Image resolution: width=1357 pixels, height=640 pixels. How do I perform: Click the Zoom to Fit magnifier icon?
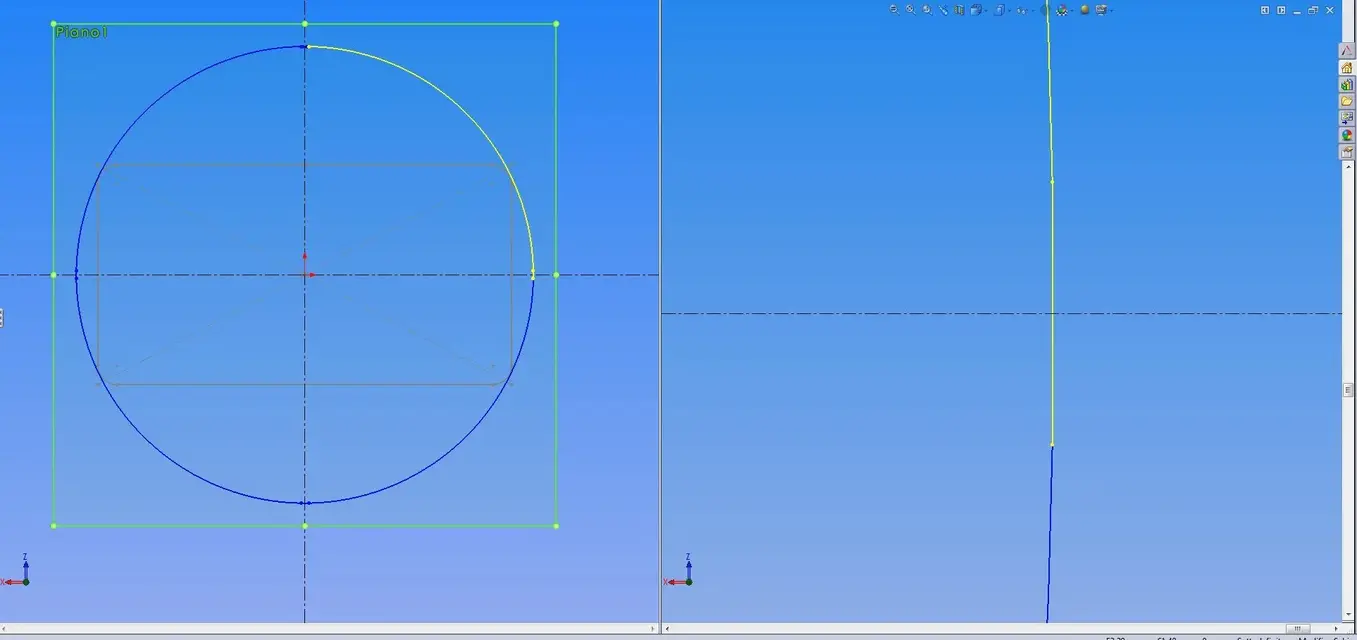click(894, 9)
